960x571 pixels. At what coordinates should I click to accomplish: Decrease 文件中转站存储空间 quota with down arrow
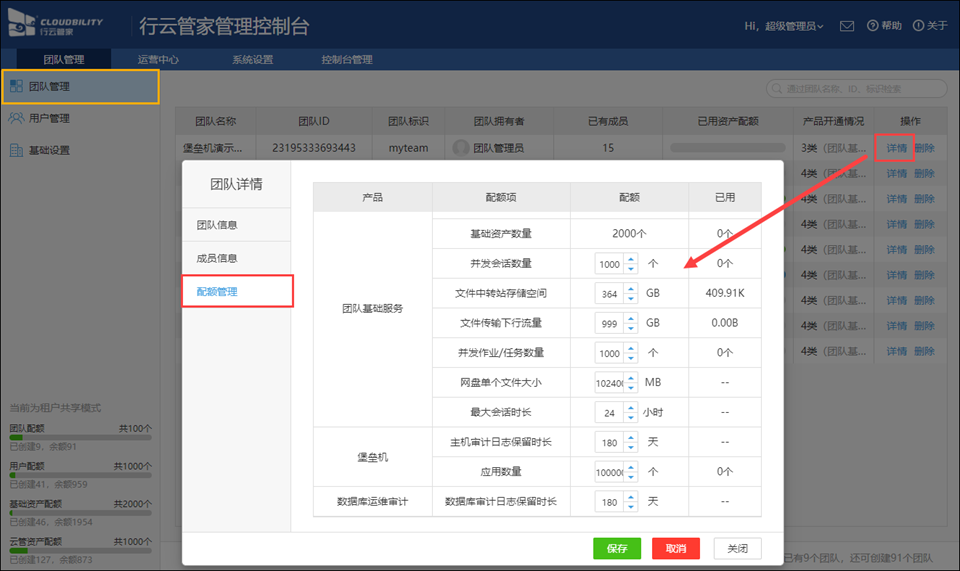pos(631,299)
